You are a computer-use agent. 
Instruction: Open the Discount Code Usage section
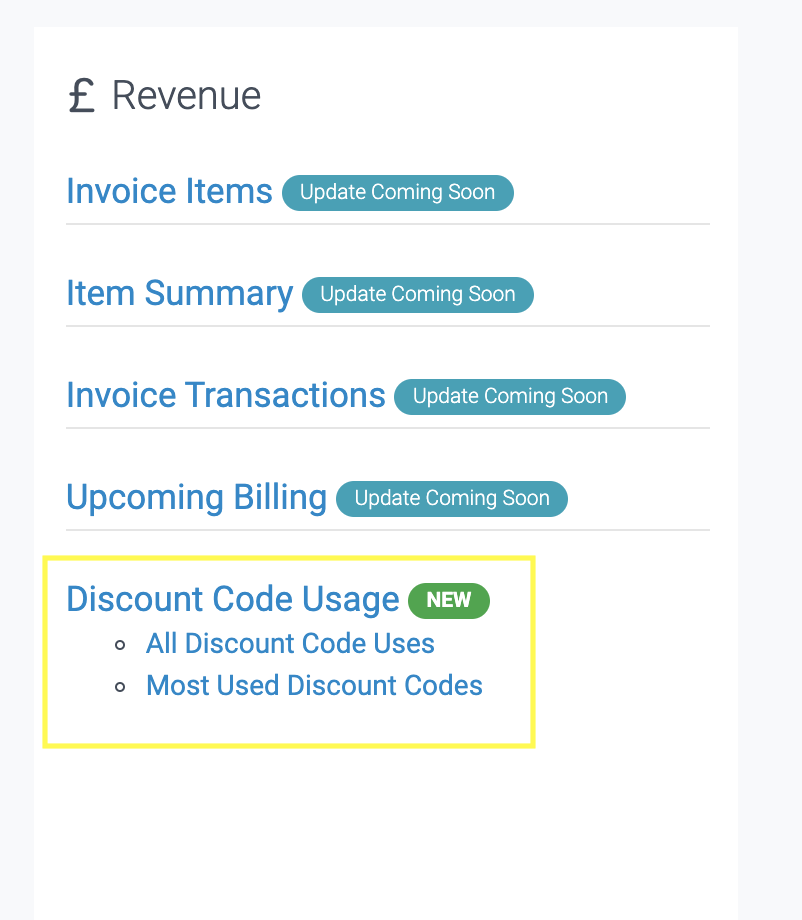coord(232,599)
